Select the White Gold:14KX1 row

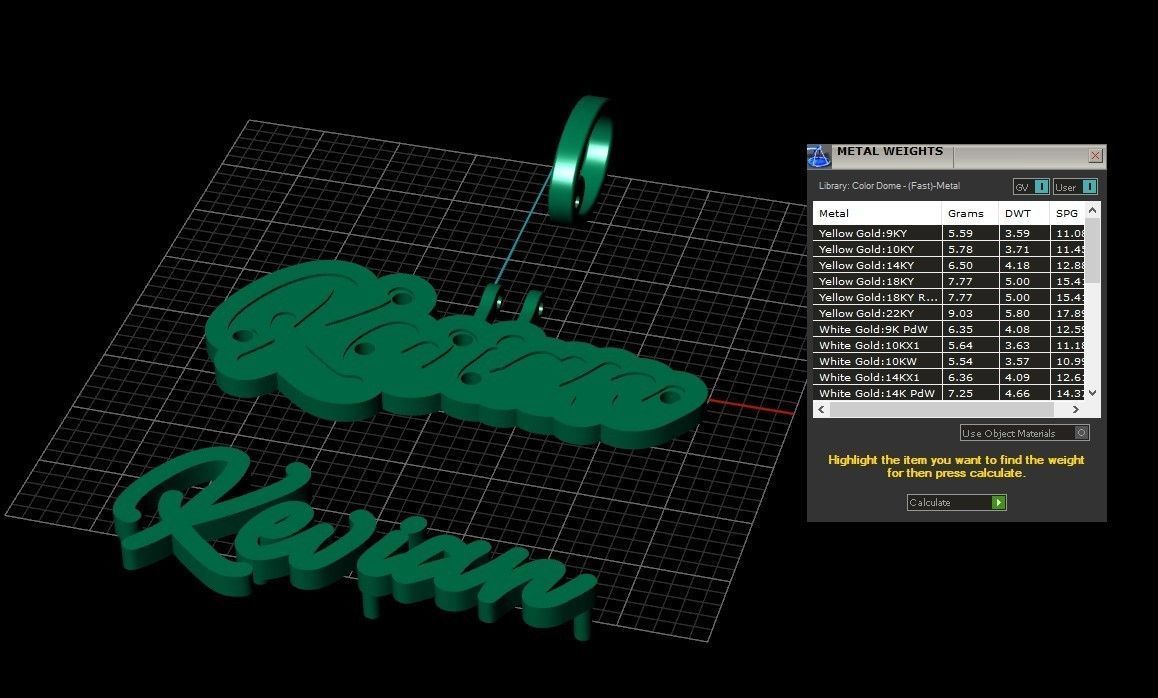point(949,377)
